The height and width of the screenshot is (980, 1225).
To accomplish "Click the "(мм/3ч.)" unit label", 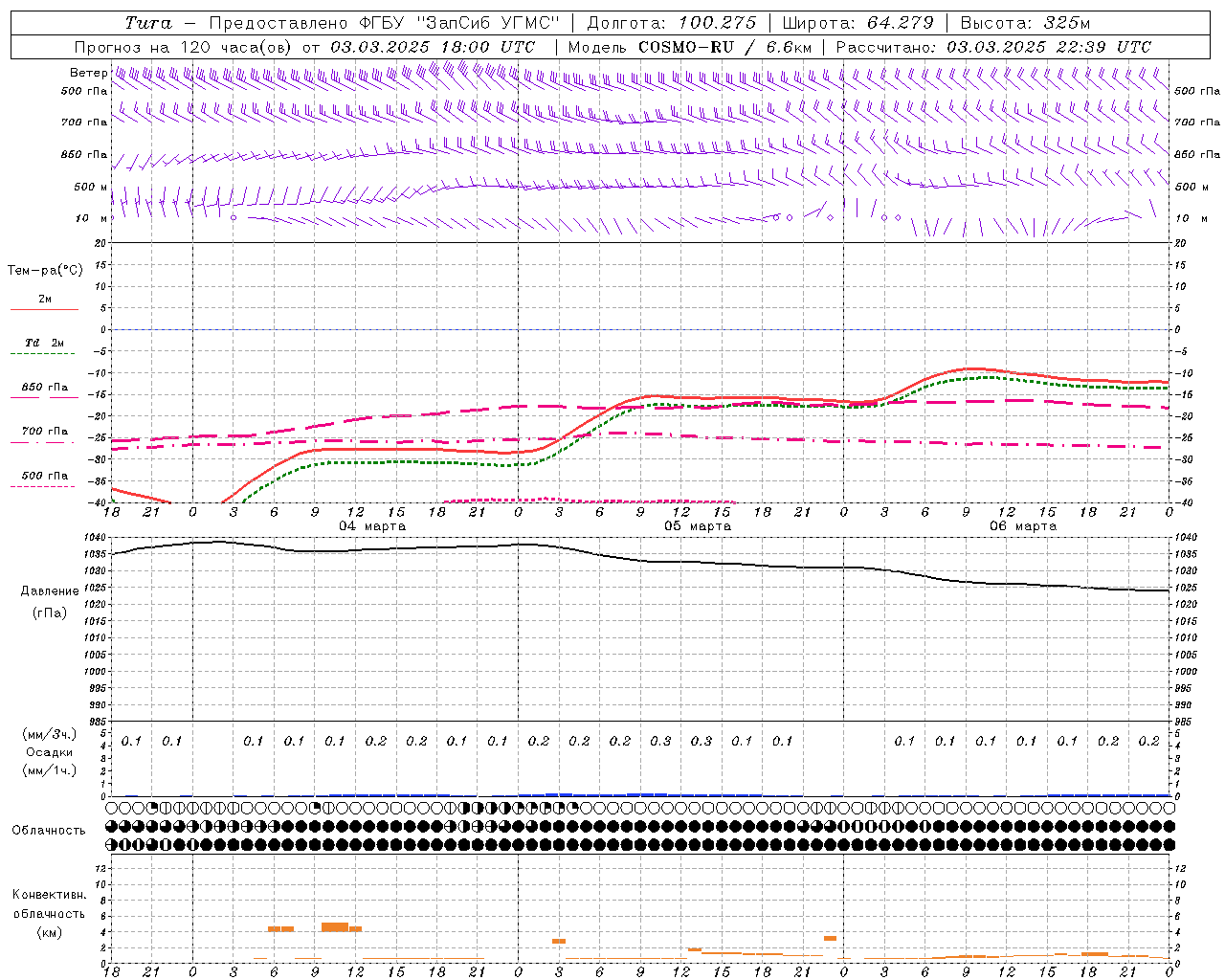I will pos(50,734).
